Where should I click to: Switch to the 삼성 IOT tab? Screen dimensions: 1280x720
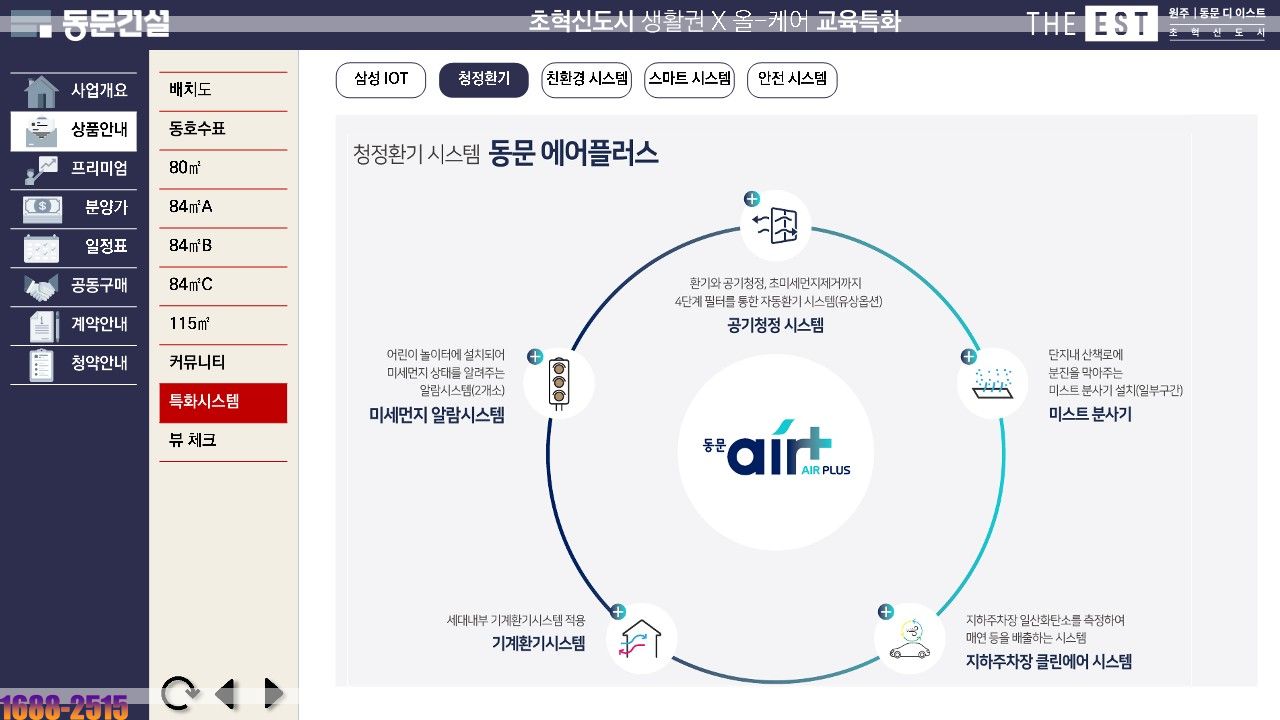tap(381, 80)
